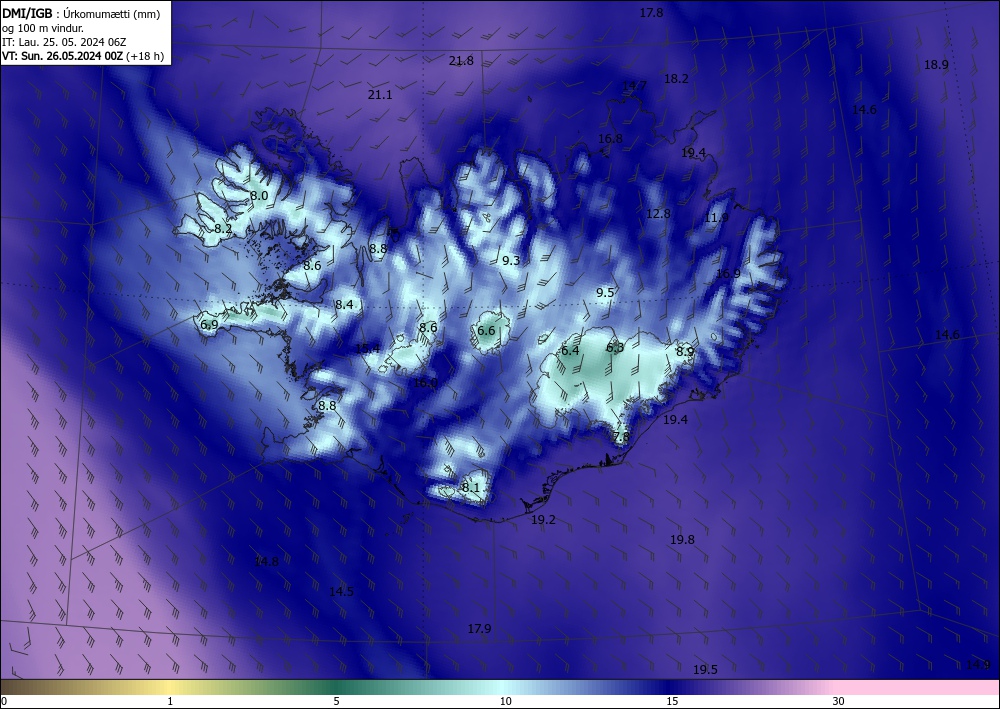Click the color scale tick labeled 1
This screenshot has height=709, width=1000.
(170, 701)
